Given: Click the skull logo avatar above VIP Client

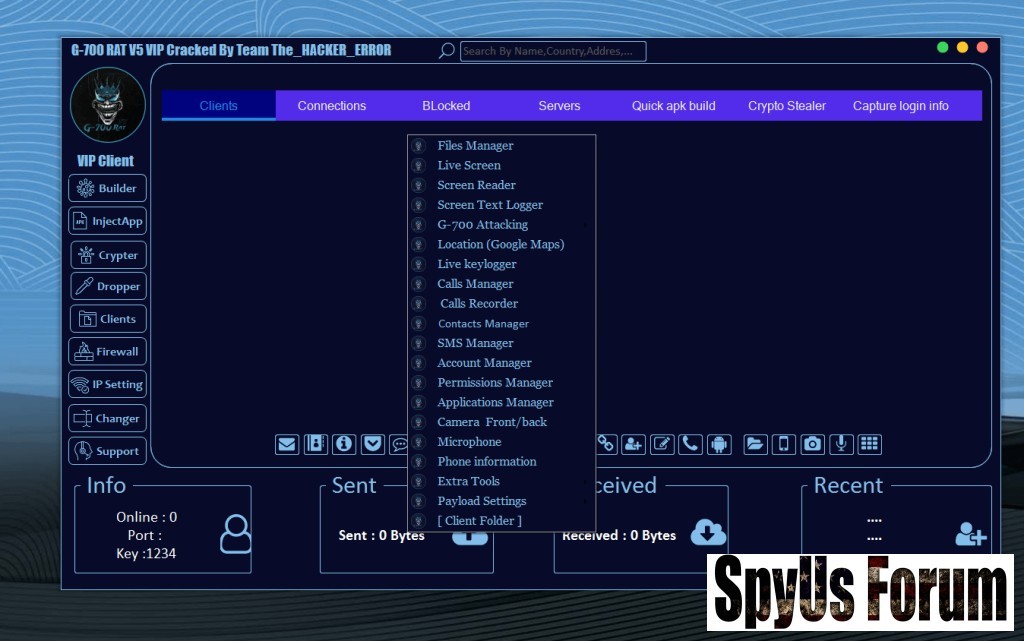Looking at the screenshot, I should pyautogui.click(x=107, y=106).
